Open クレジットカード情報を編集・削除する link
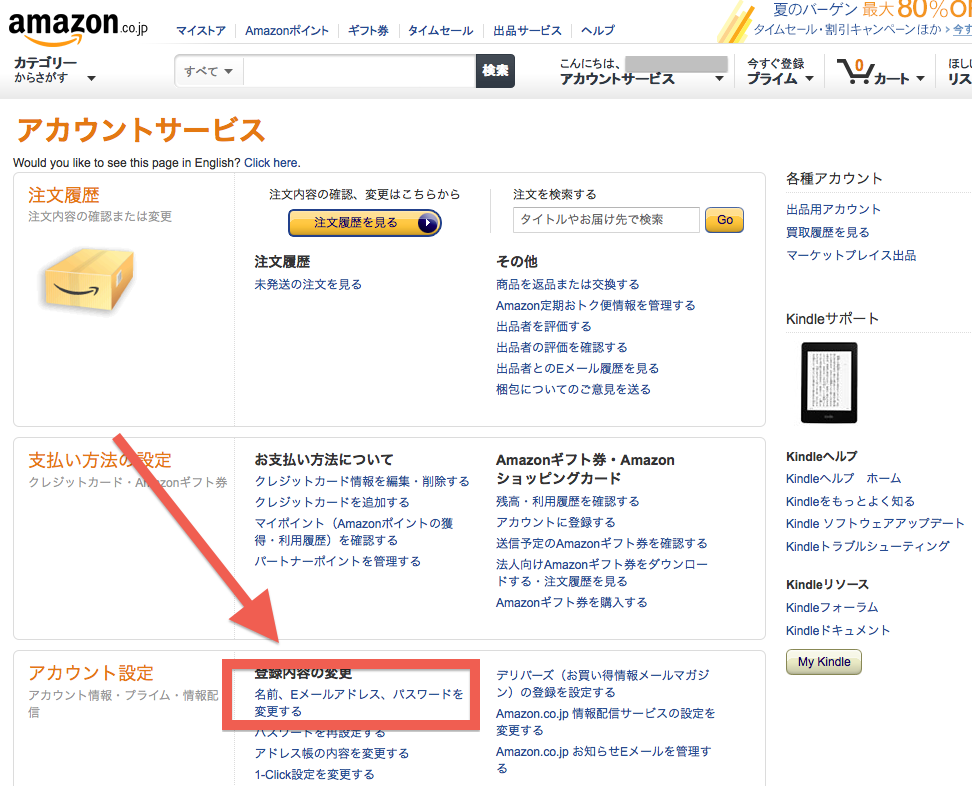 tap(362, 481)
